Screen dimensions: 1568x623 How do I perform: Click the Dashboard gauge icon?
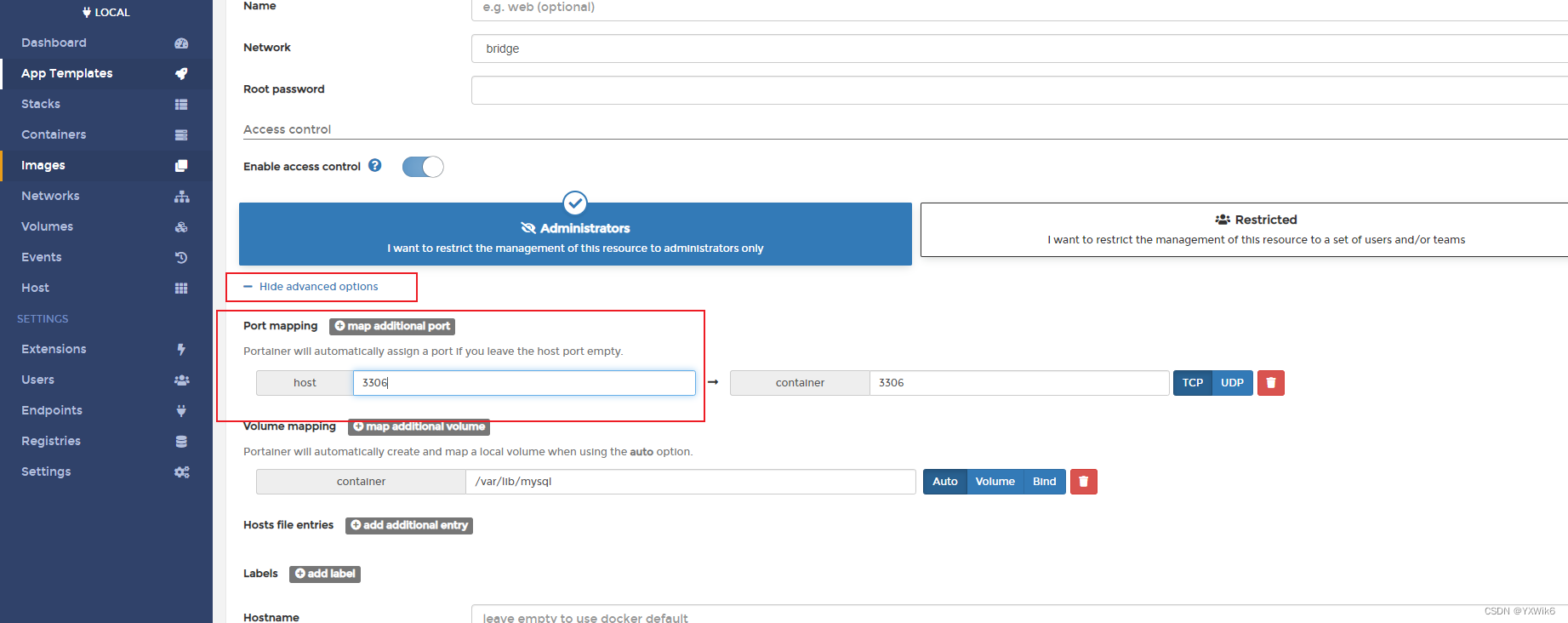coord(181,43)
